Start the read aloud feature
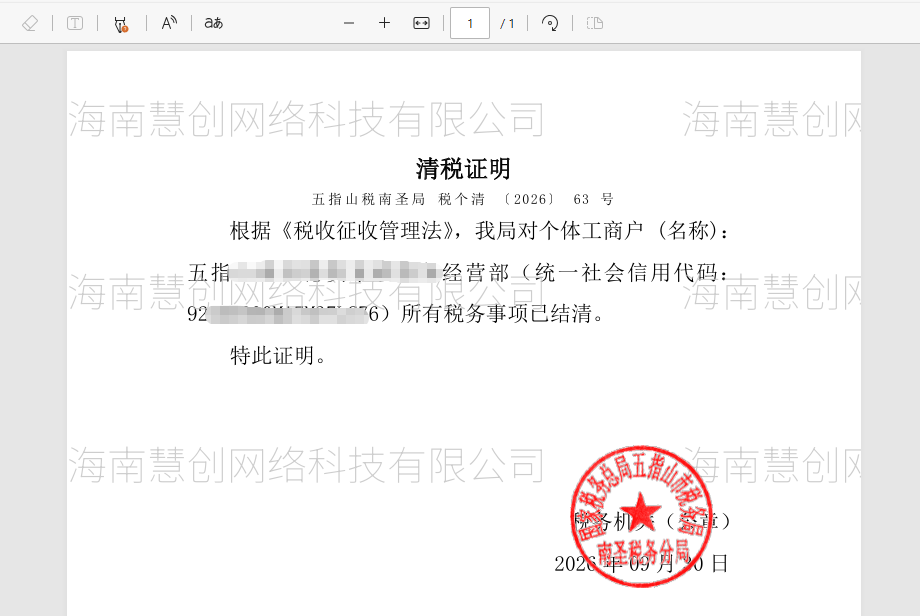The width and height of the screenshot is (920, 616). (169, 23)
